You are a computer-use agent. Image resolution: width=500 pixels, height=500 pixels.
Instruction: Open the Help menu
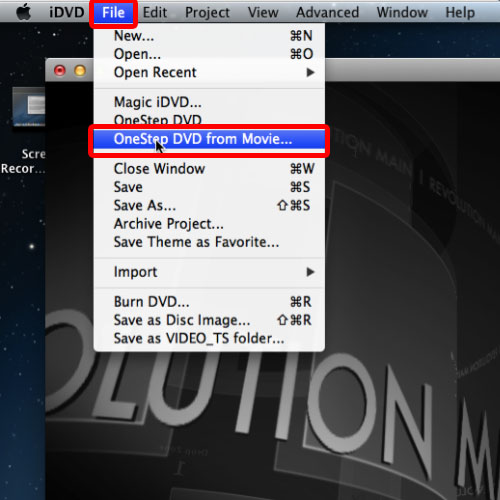pyautogui.click(x=460, y=13)
